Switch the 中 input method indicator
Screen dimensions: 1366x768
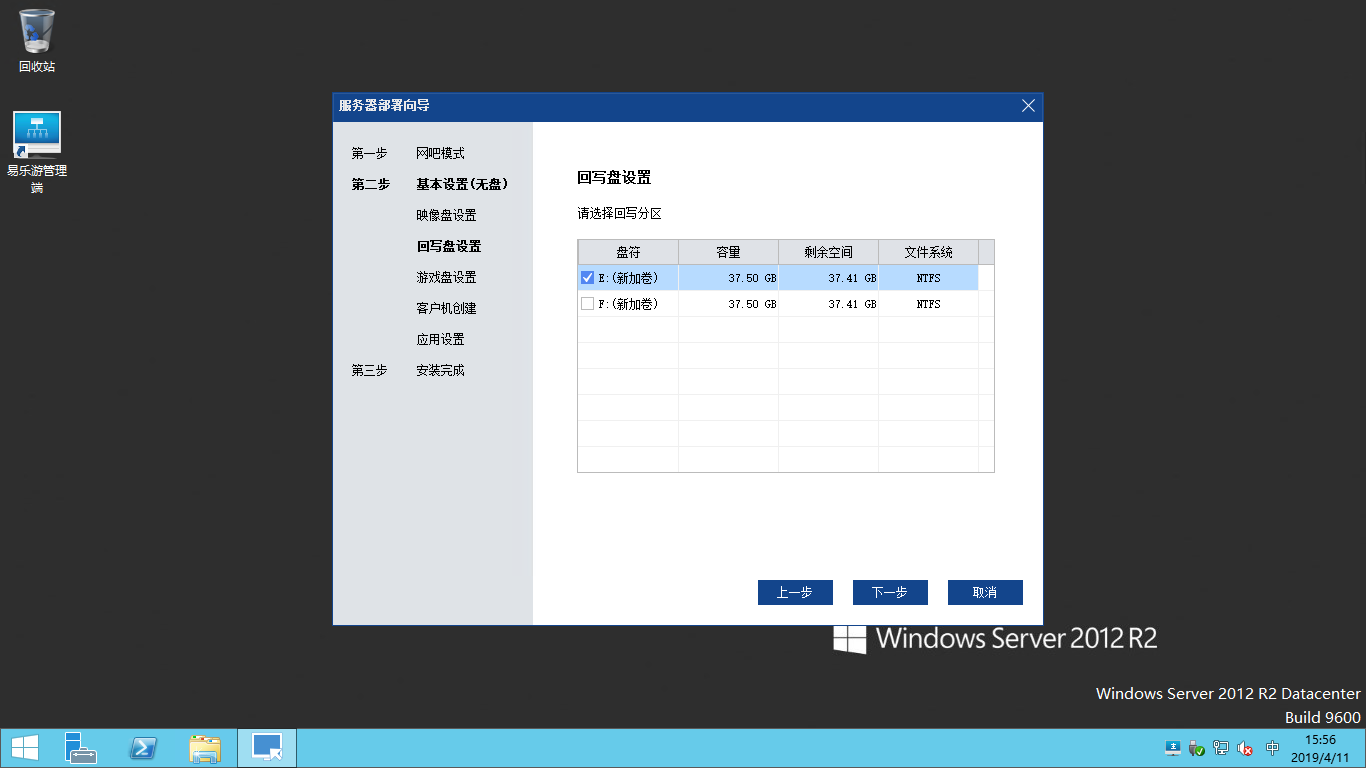[1273, 748]
